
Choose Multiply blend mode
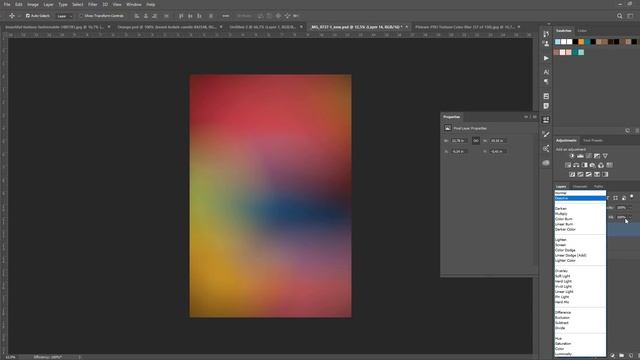point(580,214)
